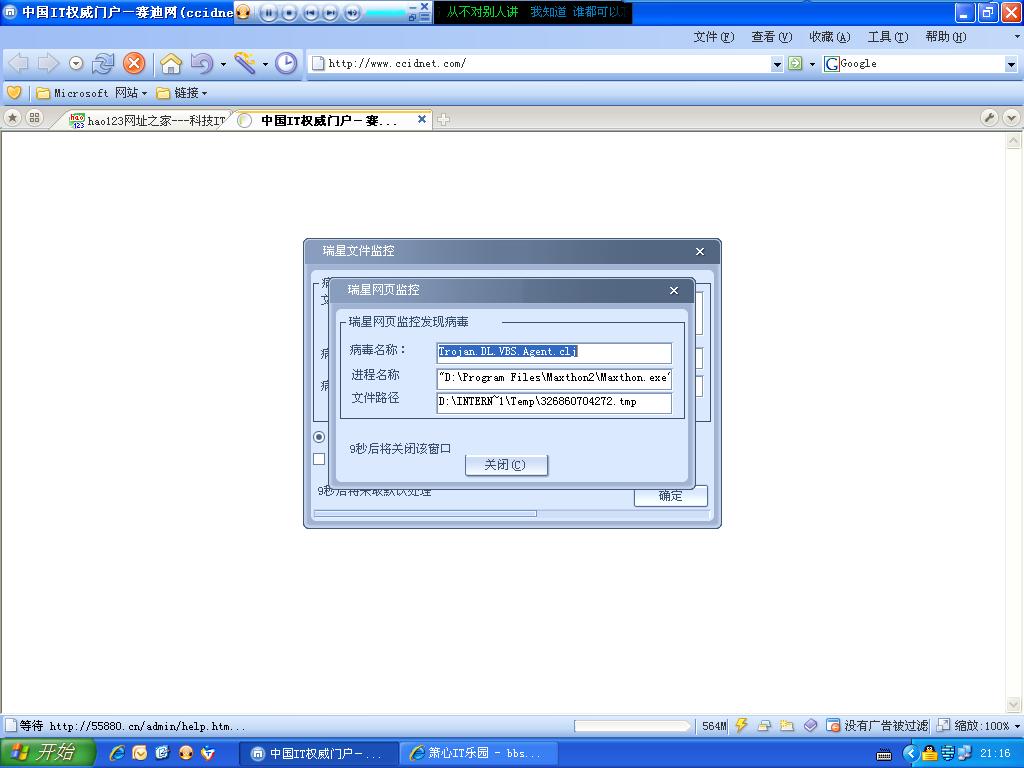The height and width of the screenshot is (768, 1024).
Task: Click the 开始 Start button
Action: click(x=47, y=753)
